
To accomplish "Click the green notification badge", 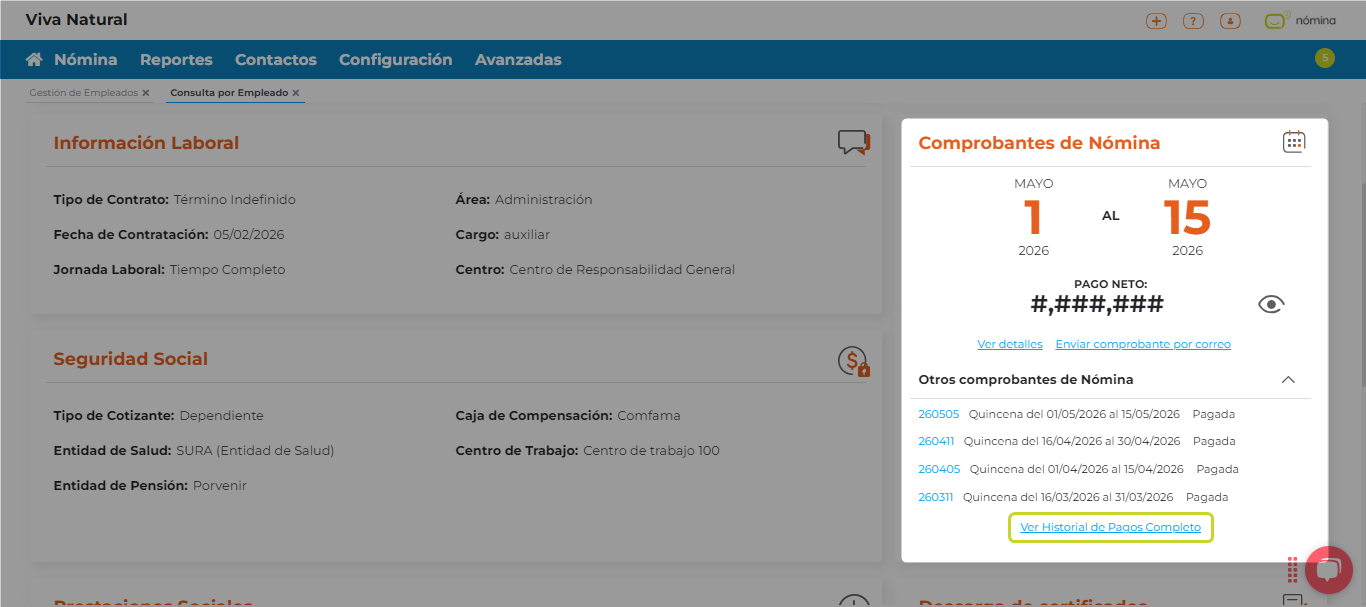I will point(1325,58).
